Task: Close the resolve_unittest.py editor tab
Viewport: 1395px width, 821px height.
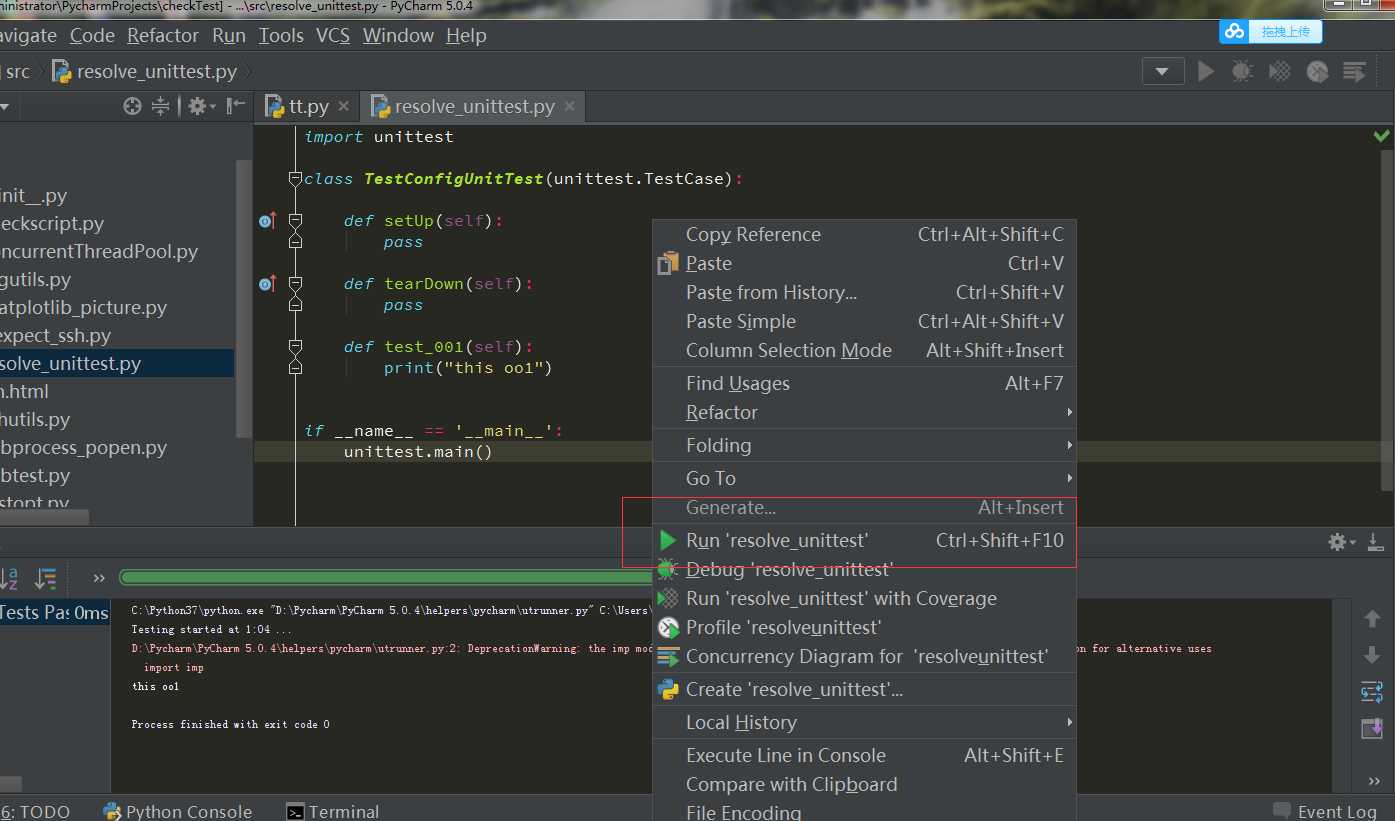Action: (570, 106)
